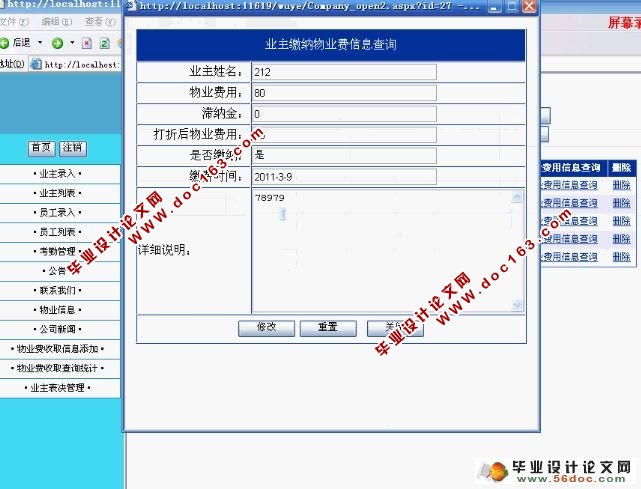Click first row 费用信息查询 link
The height and width of the screenshot is (489, 641).
tap(569, 185)
